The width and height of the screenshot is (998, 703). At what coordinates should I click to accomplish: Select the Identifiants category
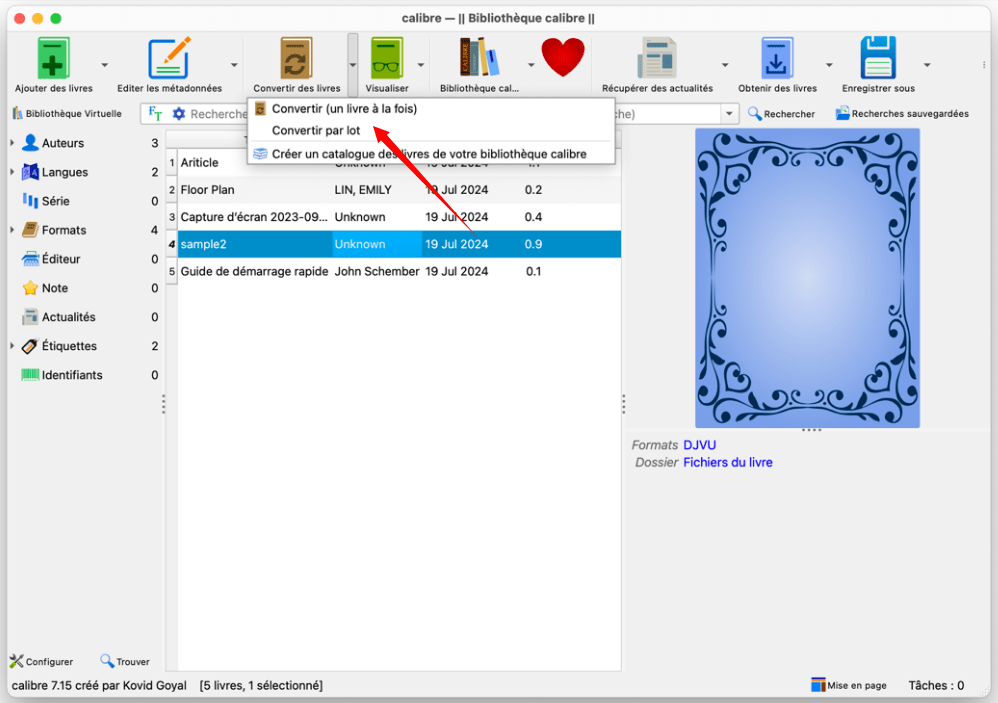pyautogui.click(x=71, y=375)
